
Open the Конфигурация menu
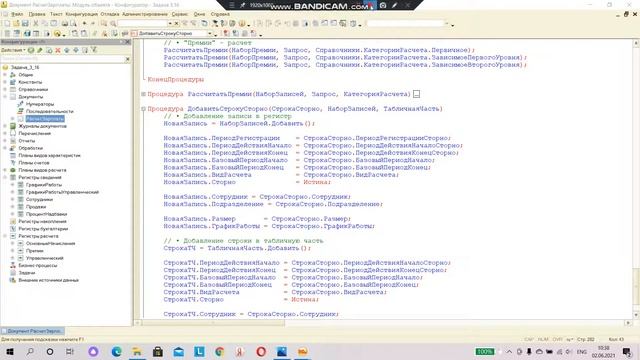82,14
